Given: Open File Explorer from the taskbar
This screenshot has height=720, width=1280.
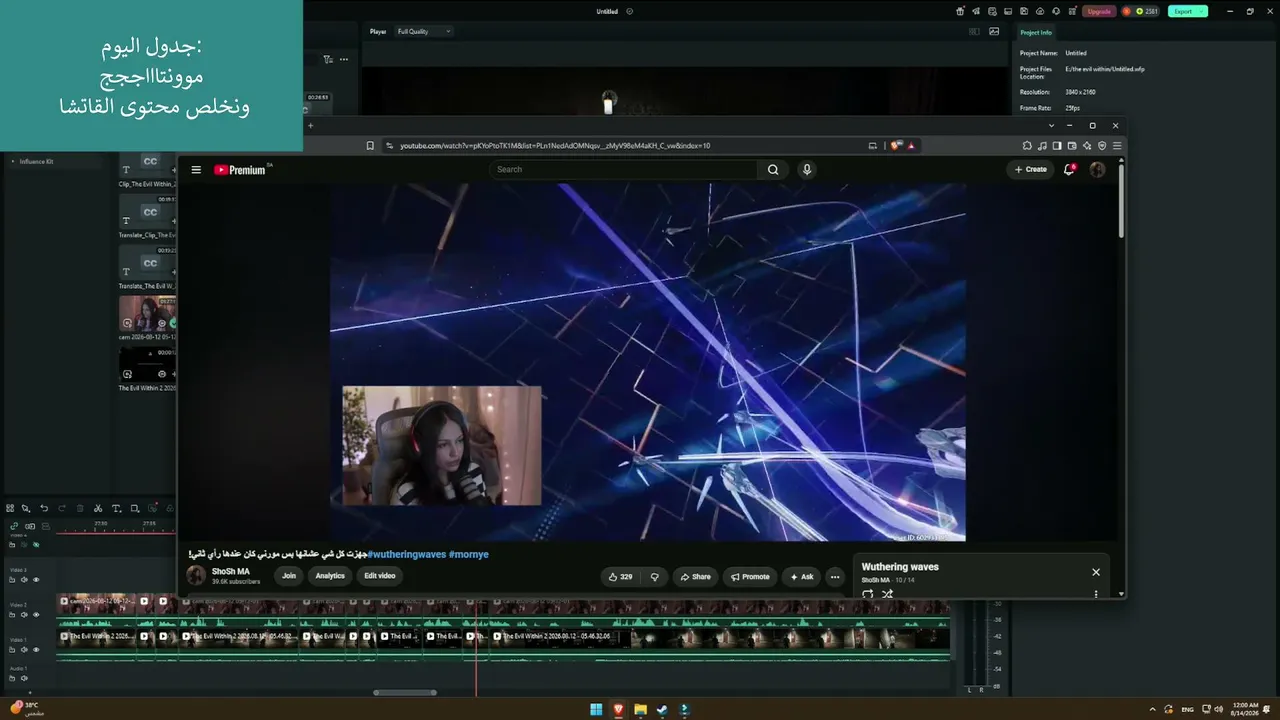Looking at the screenshot, I should click(640, 710).
